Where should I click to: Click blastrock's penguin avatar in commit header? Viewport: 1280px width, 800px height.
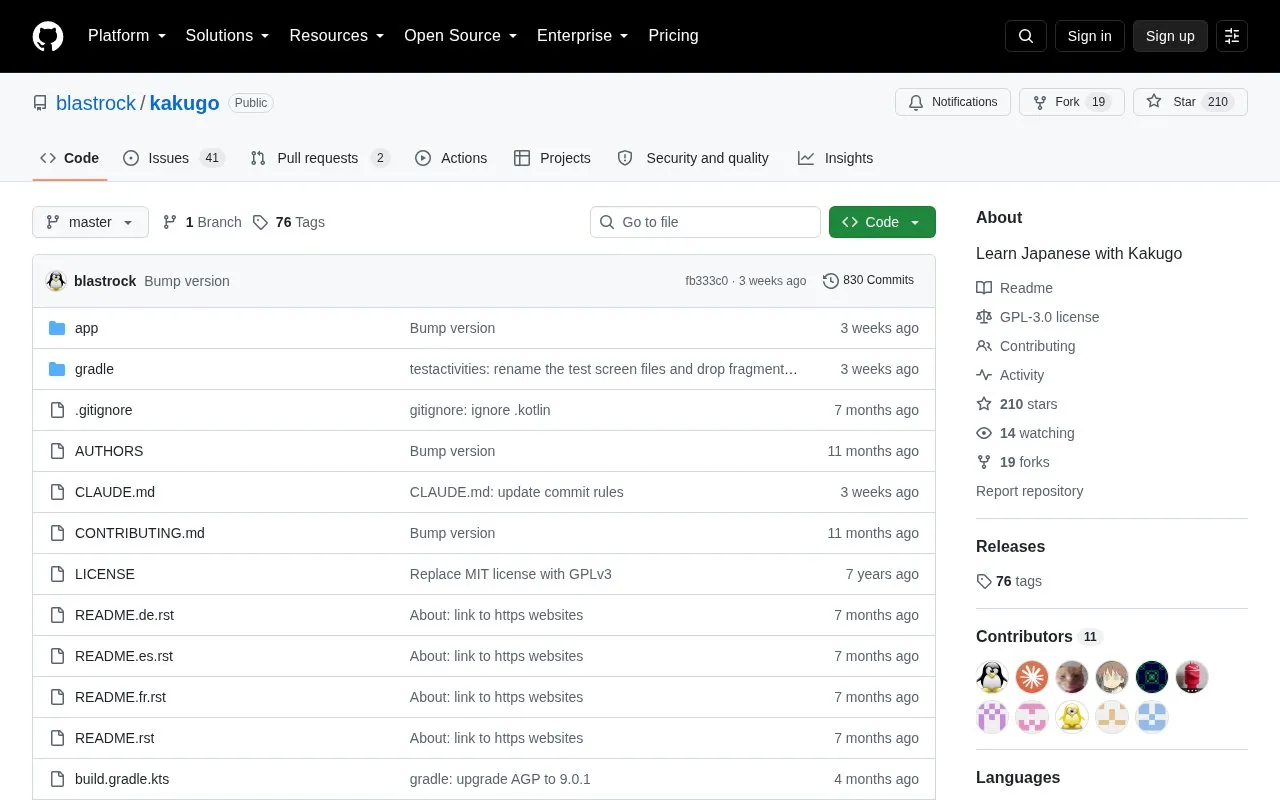56,281
